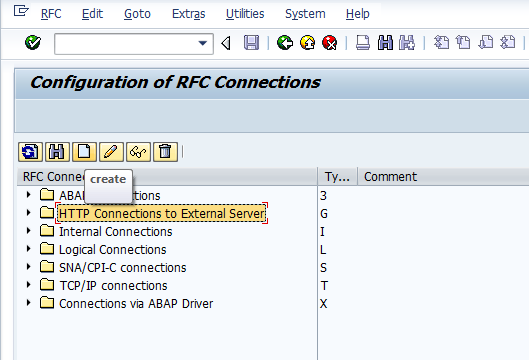
Task: Open the RFC menu
Action: [x=51, y=14]
